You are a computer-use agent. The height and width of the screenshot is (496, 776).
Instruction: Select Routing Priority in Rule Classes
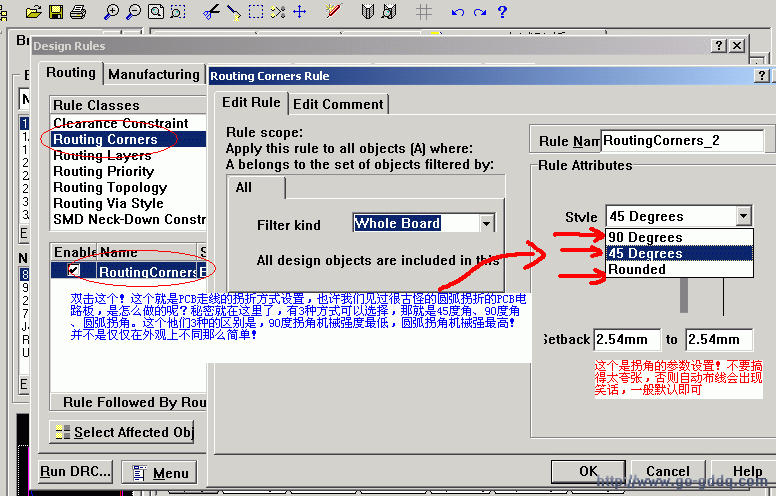(x=103, y=171)
